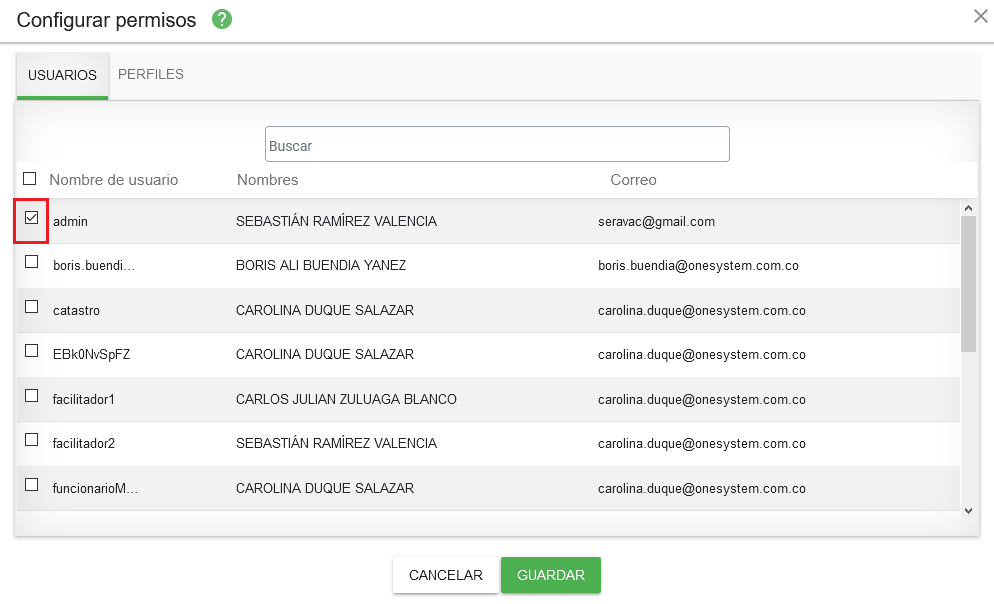Screen dimensions: 994x604
Task: Check the facilitador2 user checkbox
Action: point(32,440)
